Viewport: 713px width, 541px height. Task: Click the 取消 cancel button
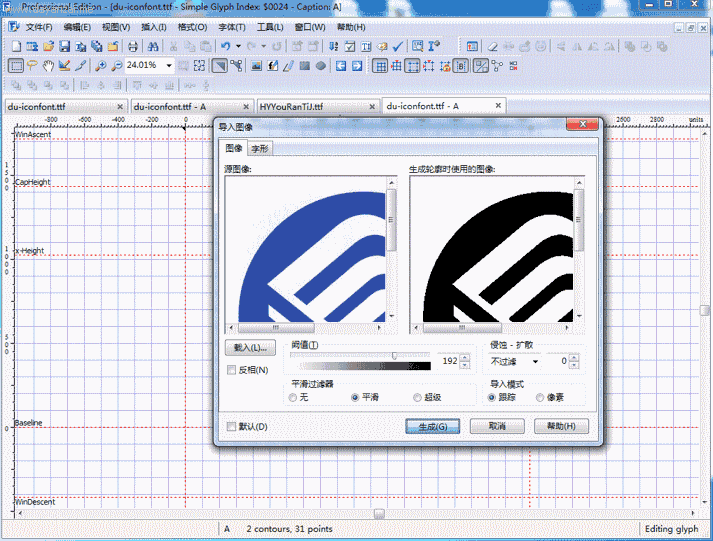coord(497,426)
